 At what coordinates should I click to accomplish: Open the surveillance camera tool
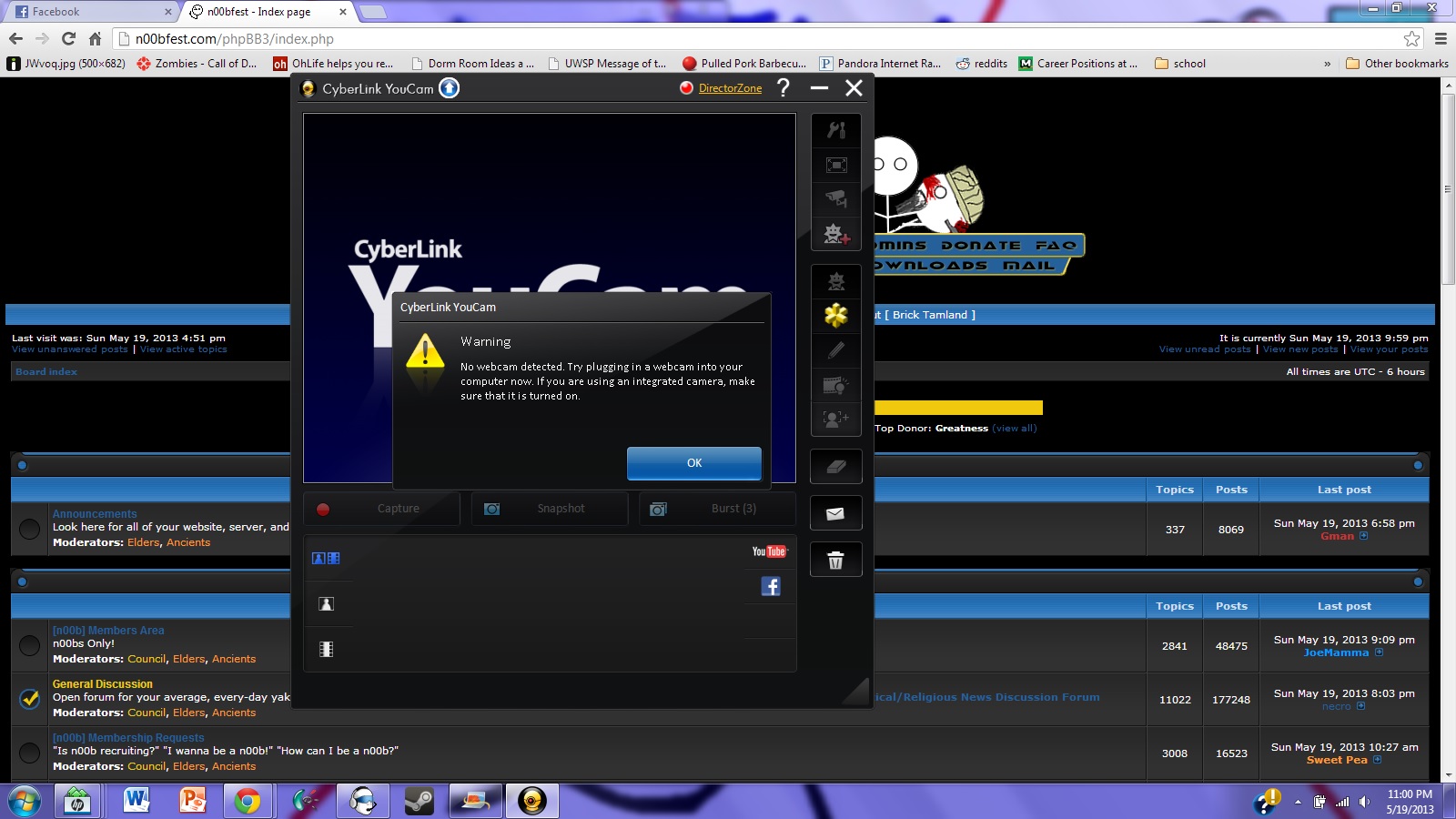835,199
